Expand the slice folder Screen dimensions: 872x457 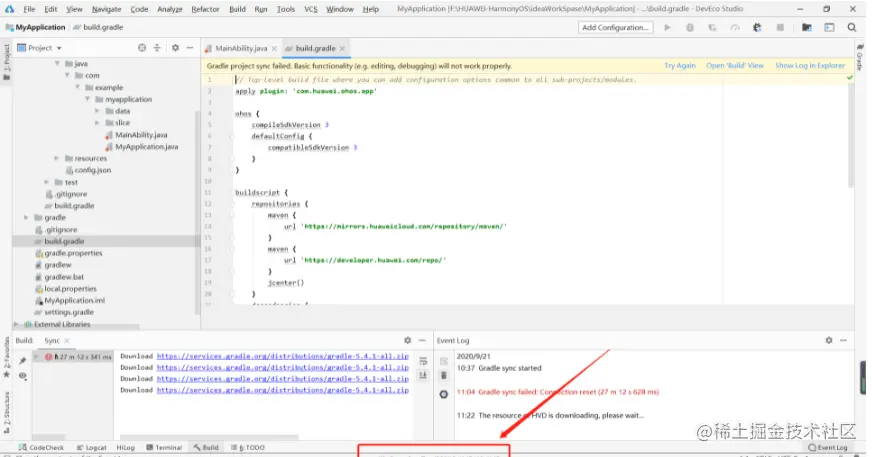pos(97,122)
